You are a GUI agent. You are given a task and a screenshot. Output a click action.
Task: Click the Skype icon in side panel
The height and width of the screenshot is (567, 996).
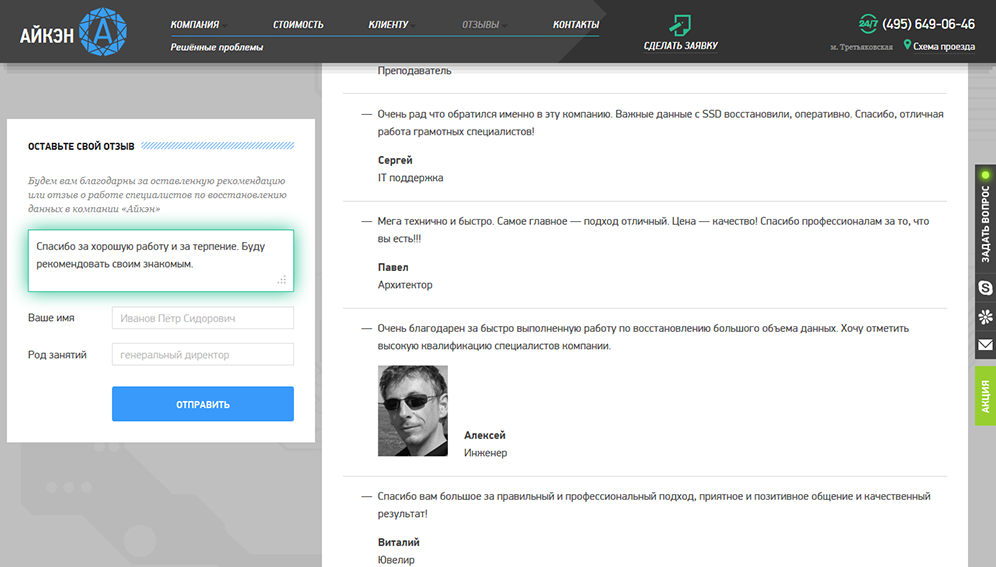pos(985,288)
